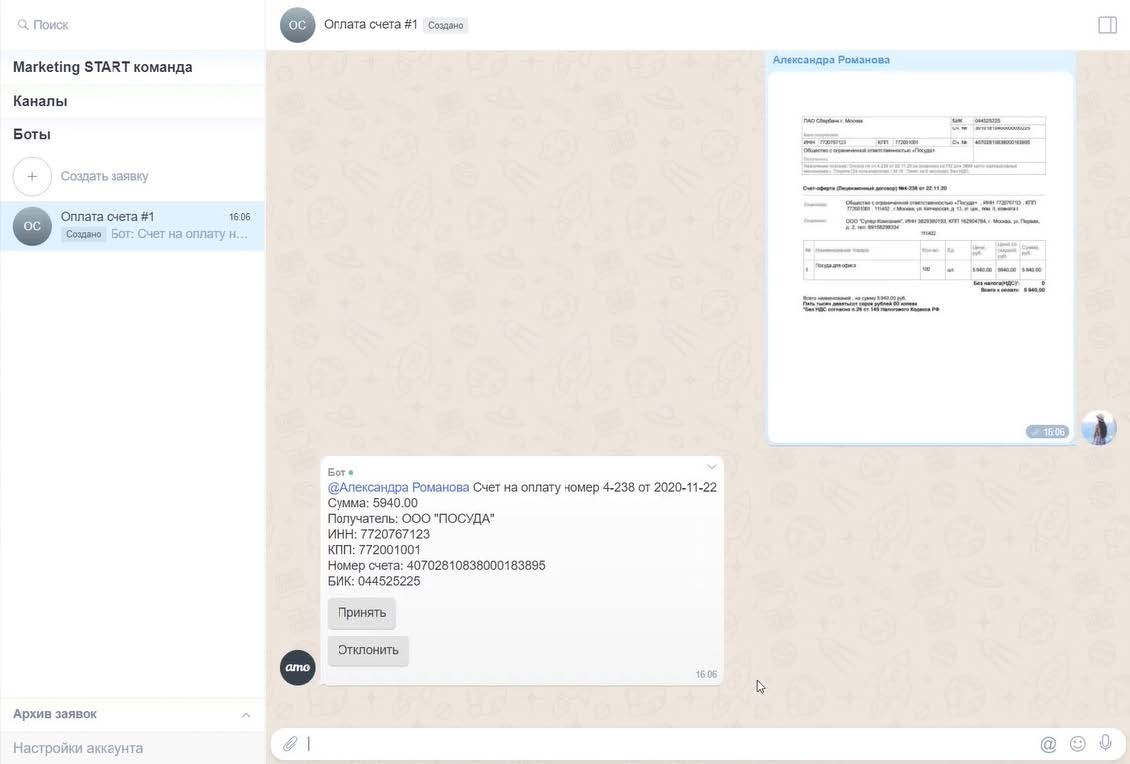Open Настройки аккаунта at the bottom
The width and height of the screenshot is (1130, 764).
(x=78, y=748)
